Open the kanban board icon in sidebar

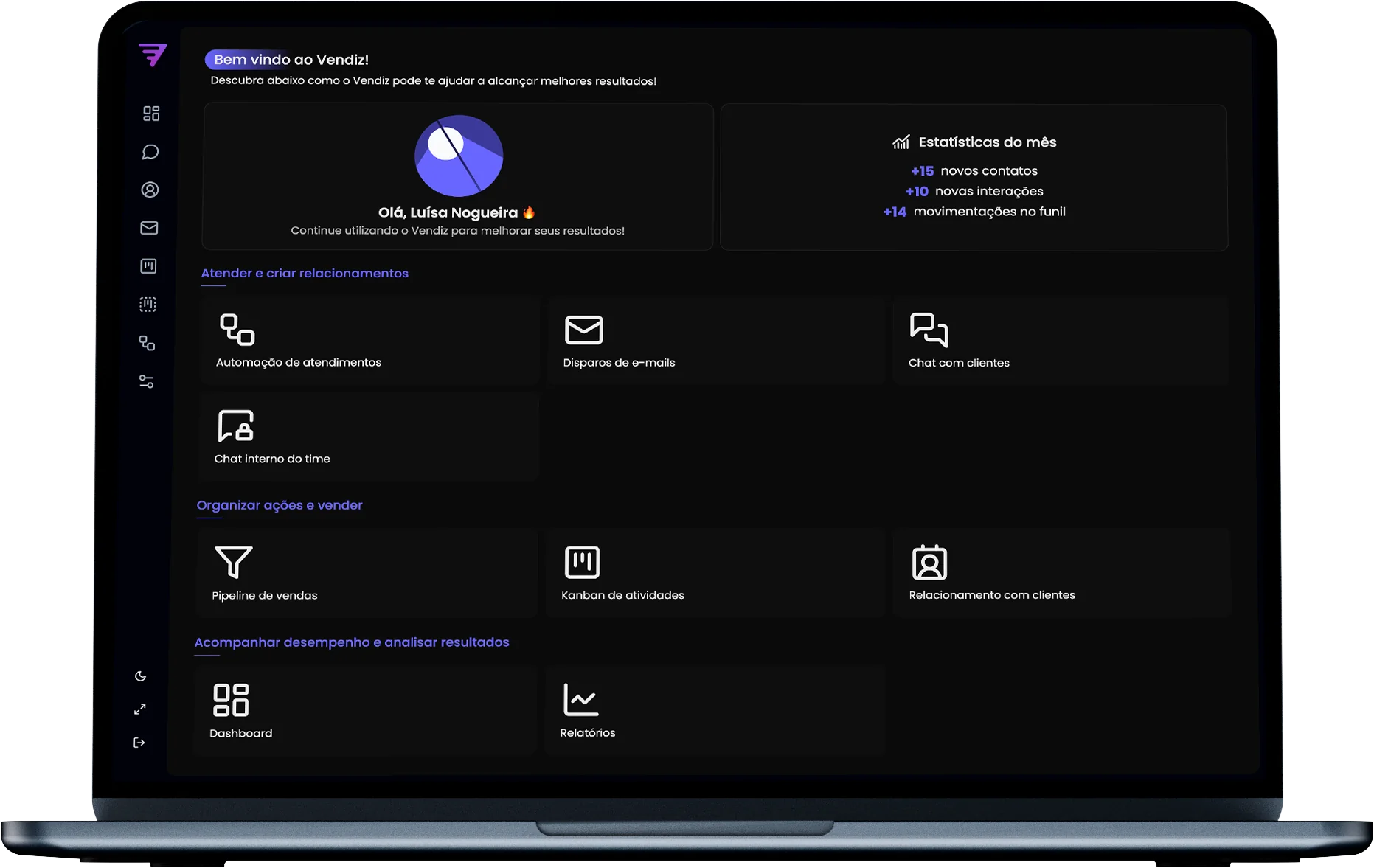[x=148, y=266]
